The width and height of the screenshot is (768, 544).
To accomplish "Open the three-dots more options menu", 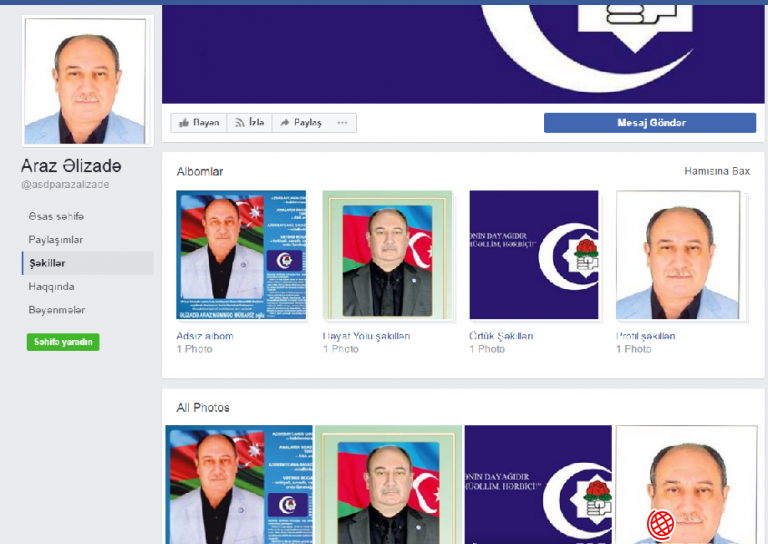I will coord(342,123).
